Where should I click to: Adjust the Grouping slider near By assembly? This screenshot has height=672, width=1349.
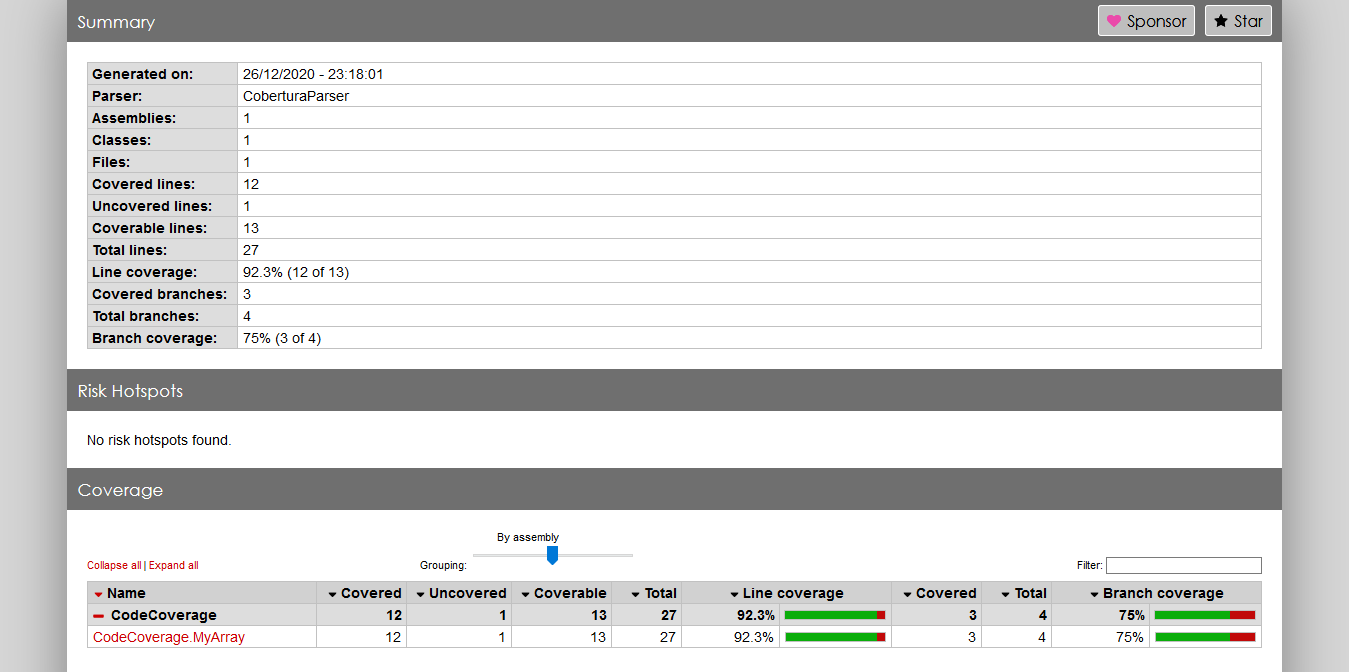coord(552,555)
